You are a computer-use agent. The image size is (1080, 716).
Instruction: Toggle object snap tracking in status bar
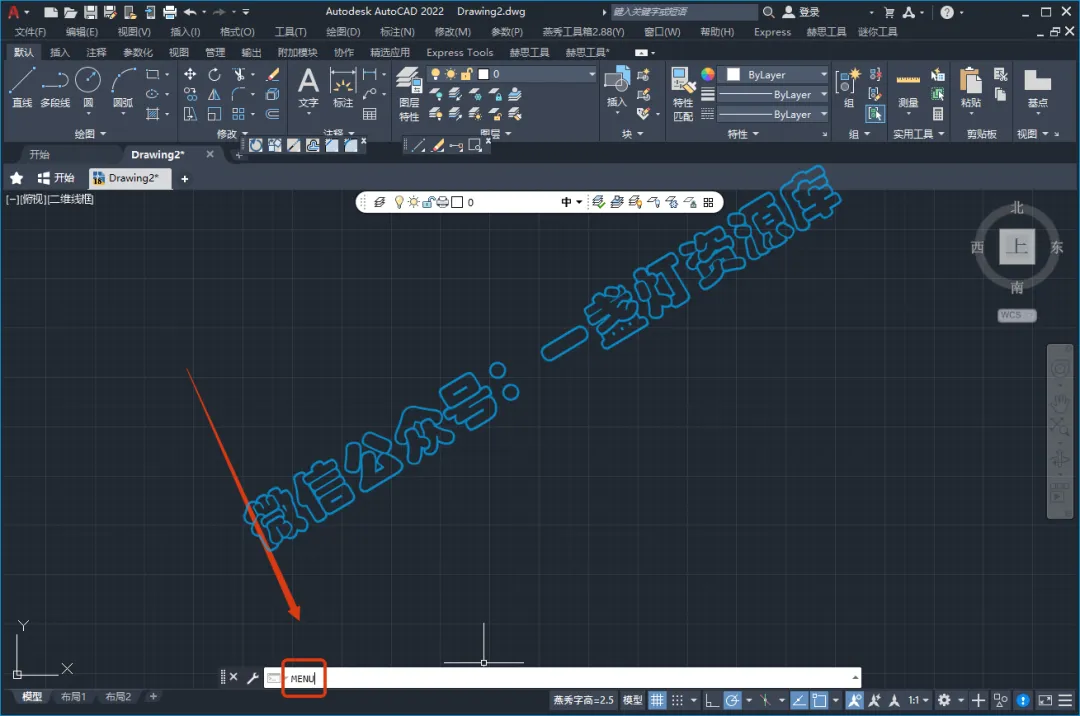799,700
